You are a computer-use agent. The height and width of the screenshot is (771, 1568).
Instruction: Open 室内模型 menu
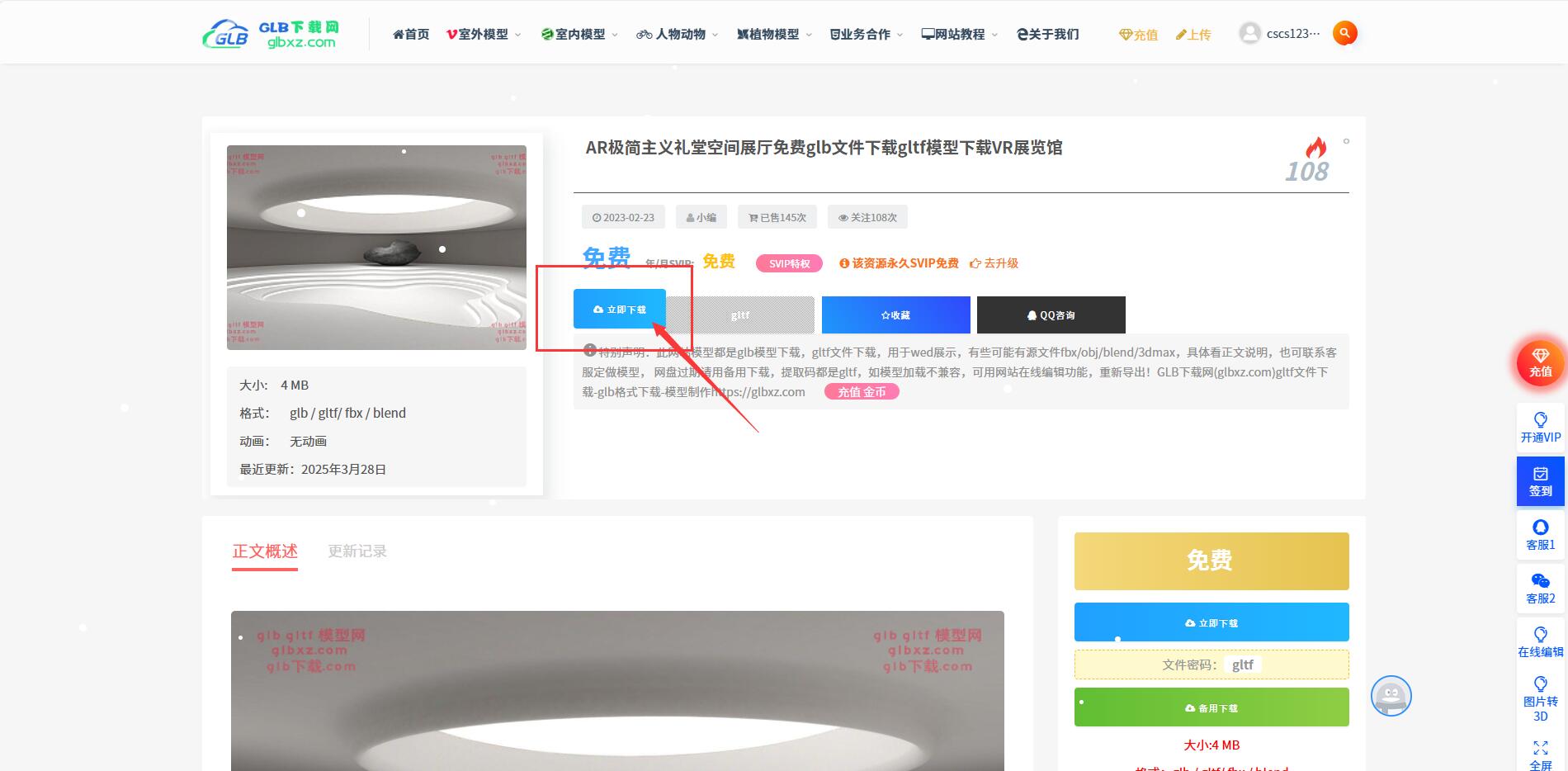[x=574, y=34]
